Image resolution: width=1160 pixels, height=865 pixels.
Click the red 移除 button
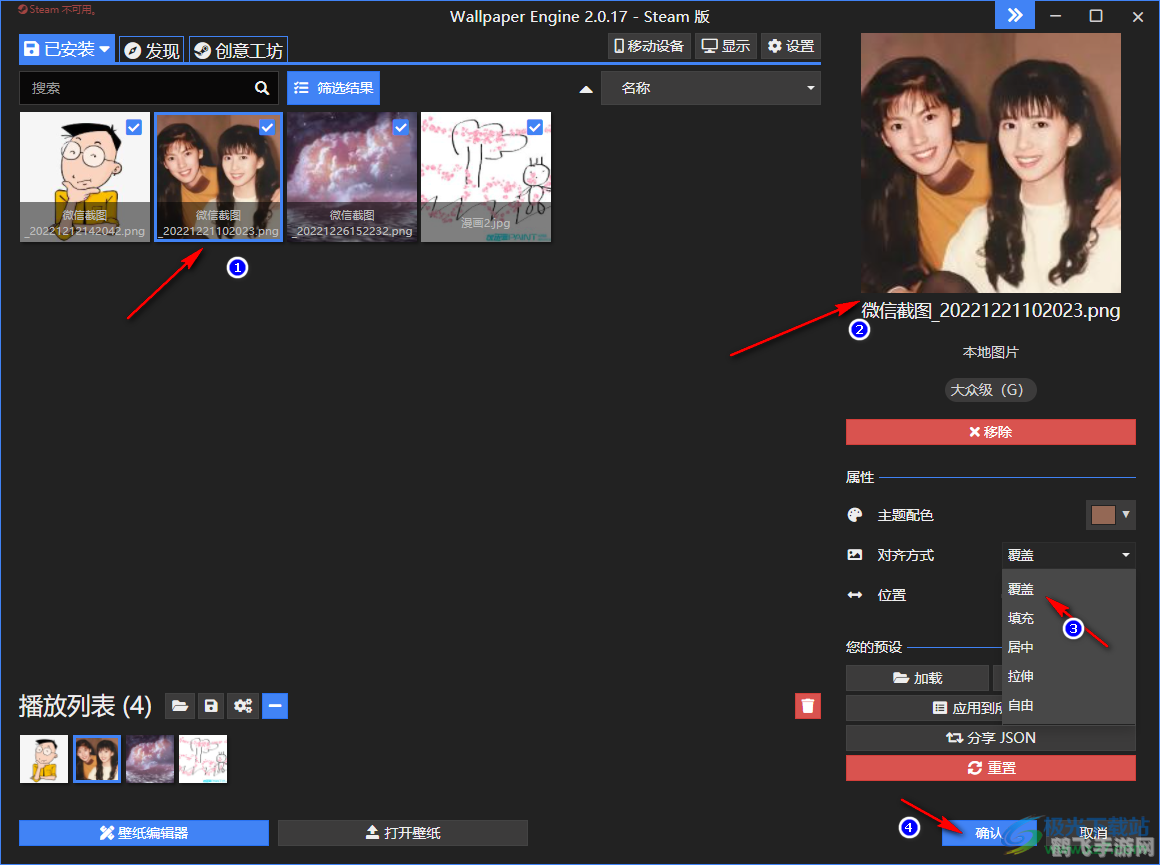click(990, 432)
